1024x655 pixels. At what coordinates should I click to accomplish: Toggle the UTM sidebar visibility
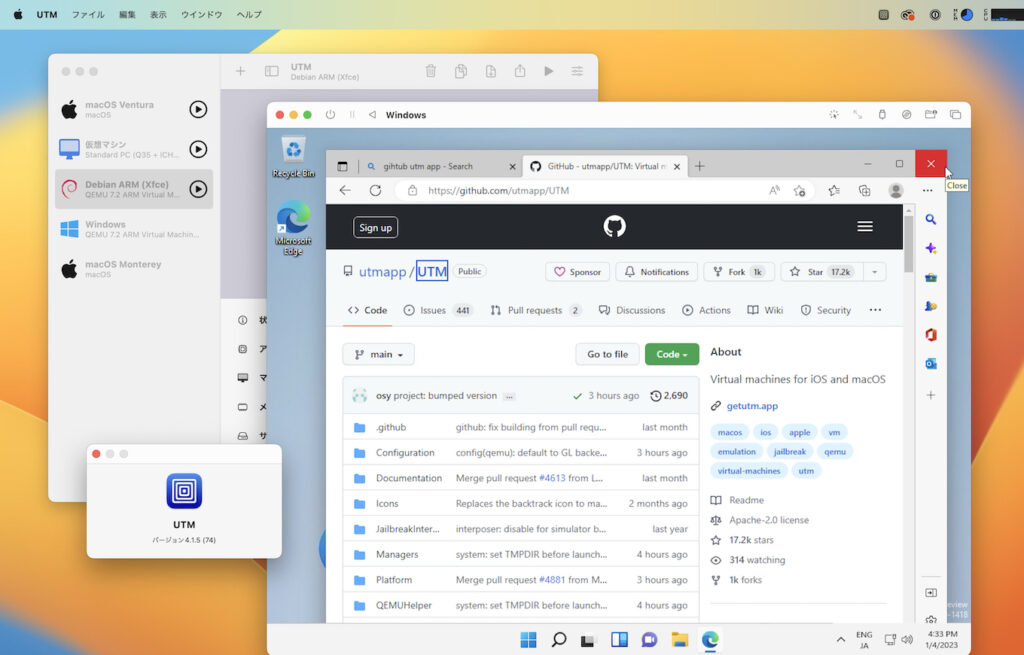(271, 71)
